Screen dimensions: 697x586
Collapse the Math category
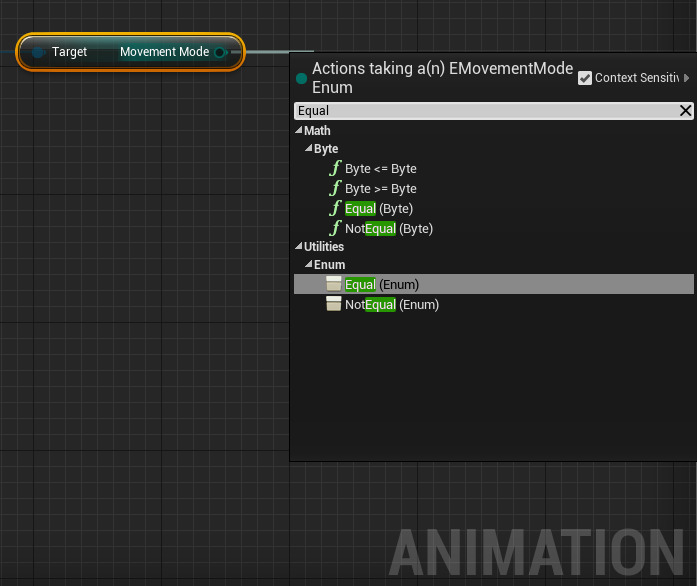click(298, 131)
